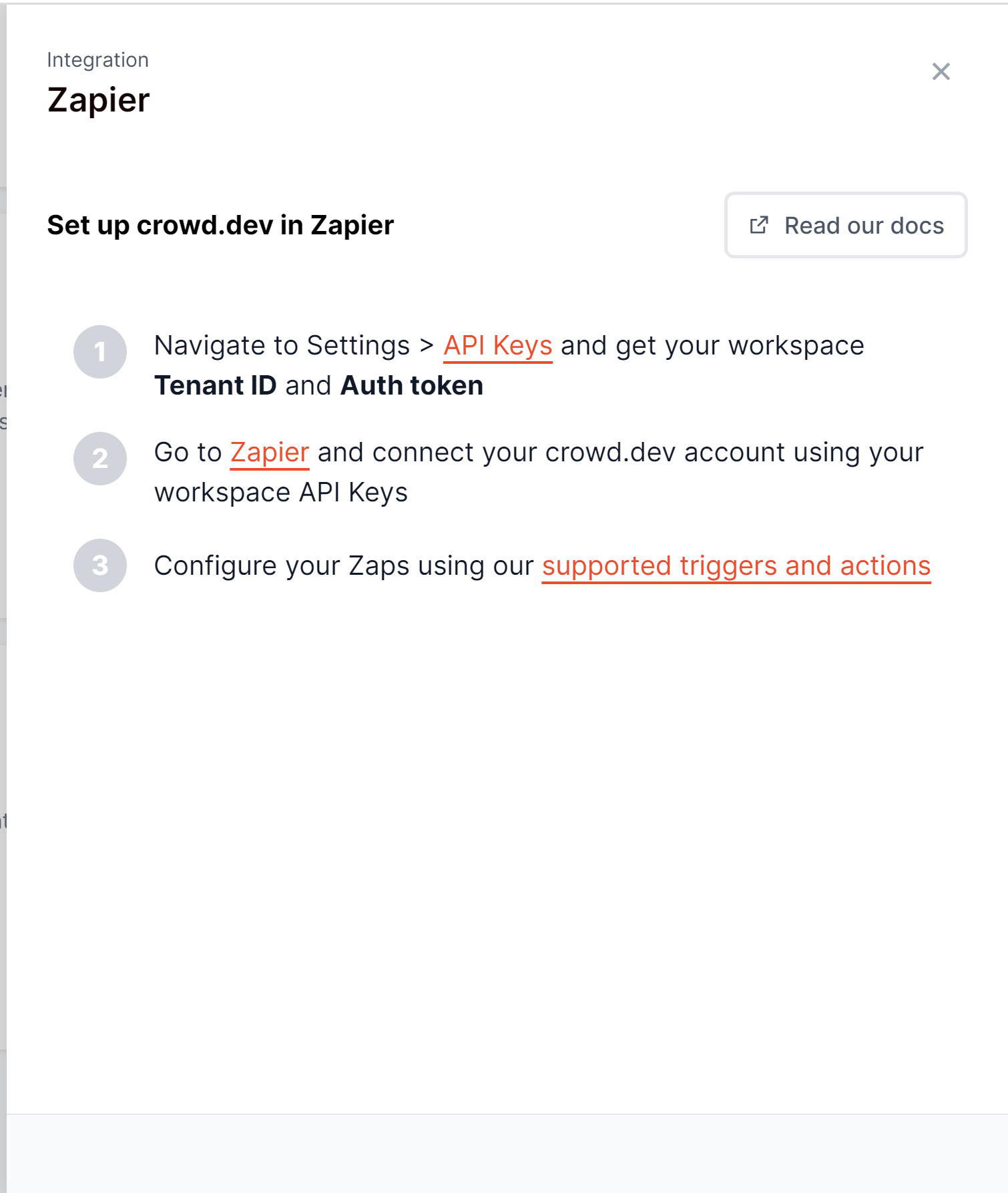Open the Zapier link in step two
The height and width of the screenshot is (1193, 1008).
click(270, 453)
